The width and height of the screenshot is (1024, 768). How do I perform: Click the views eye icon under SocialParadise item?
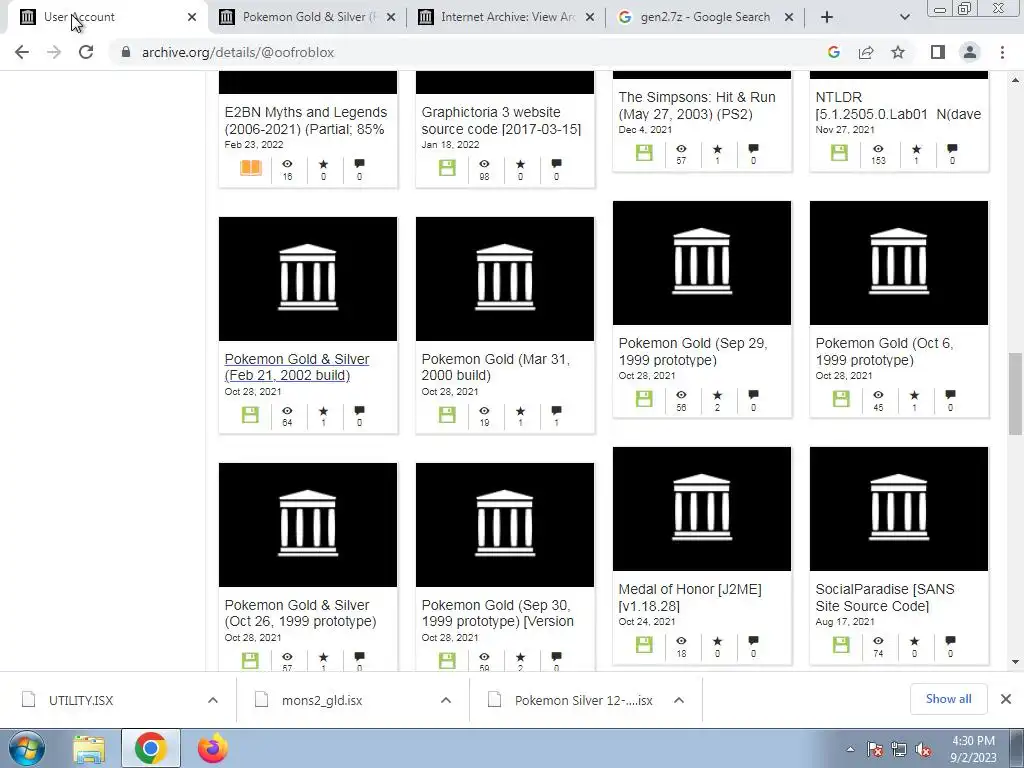[878, 641]
